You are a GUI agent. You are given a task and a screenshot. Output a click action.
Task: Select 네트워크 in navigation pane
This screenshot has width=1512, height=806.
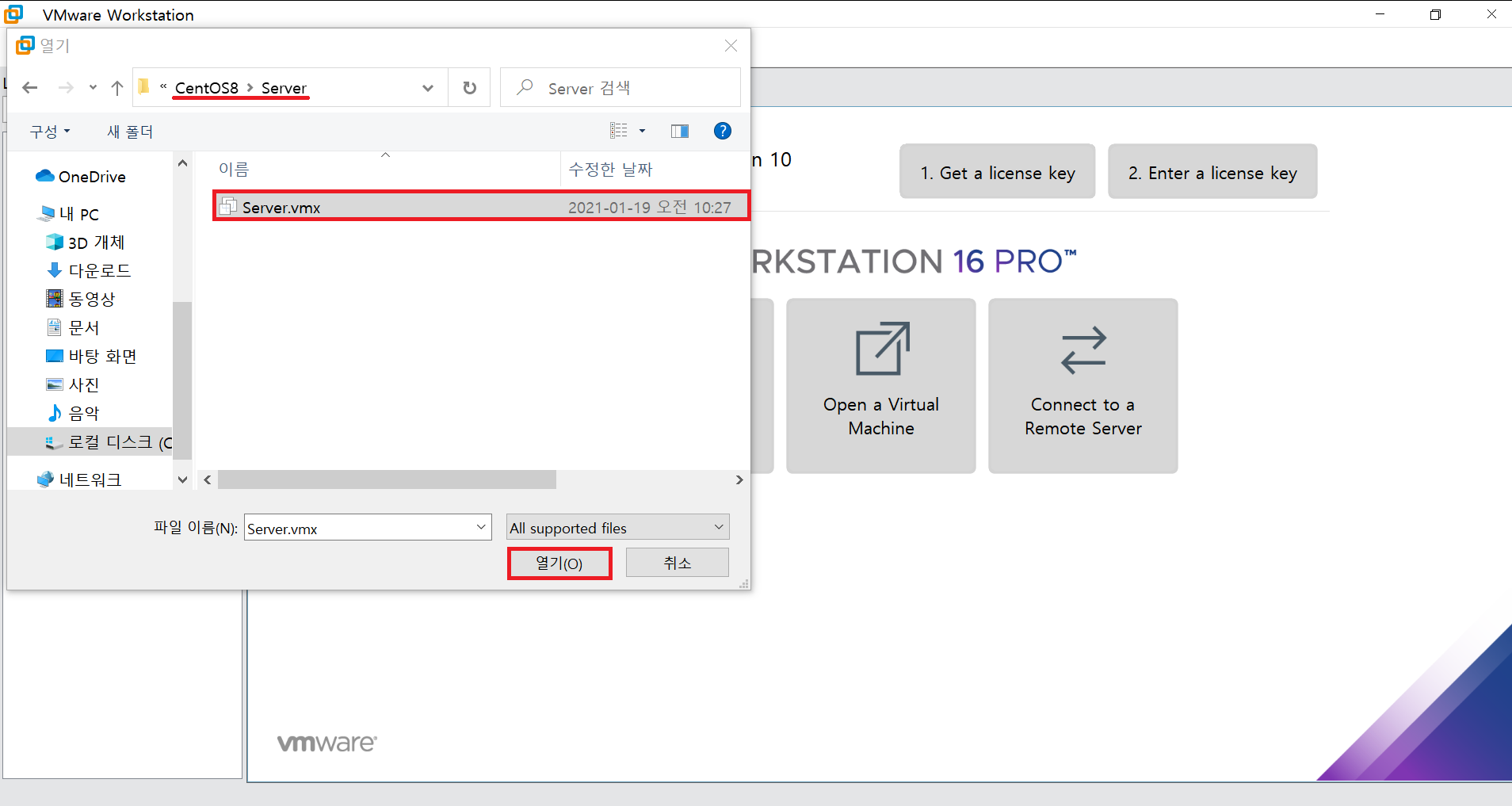[79, 479]
